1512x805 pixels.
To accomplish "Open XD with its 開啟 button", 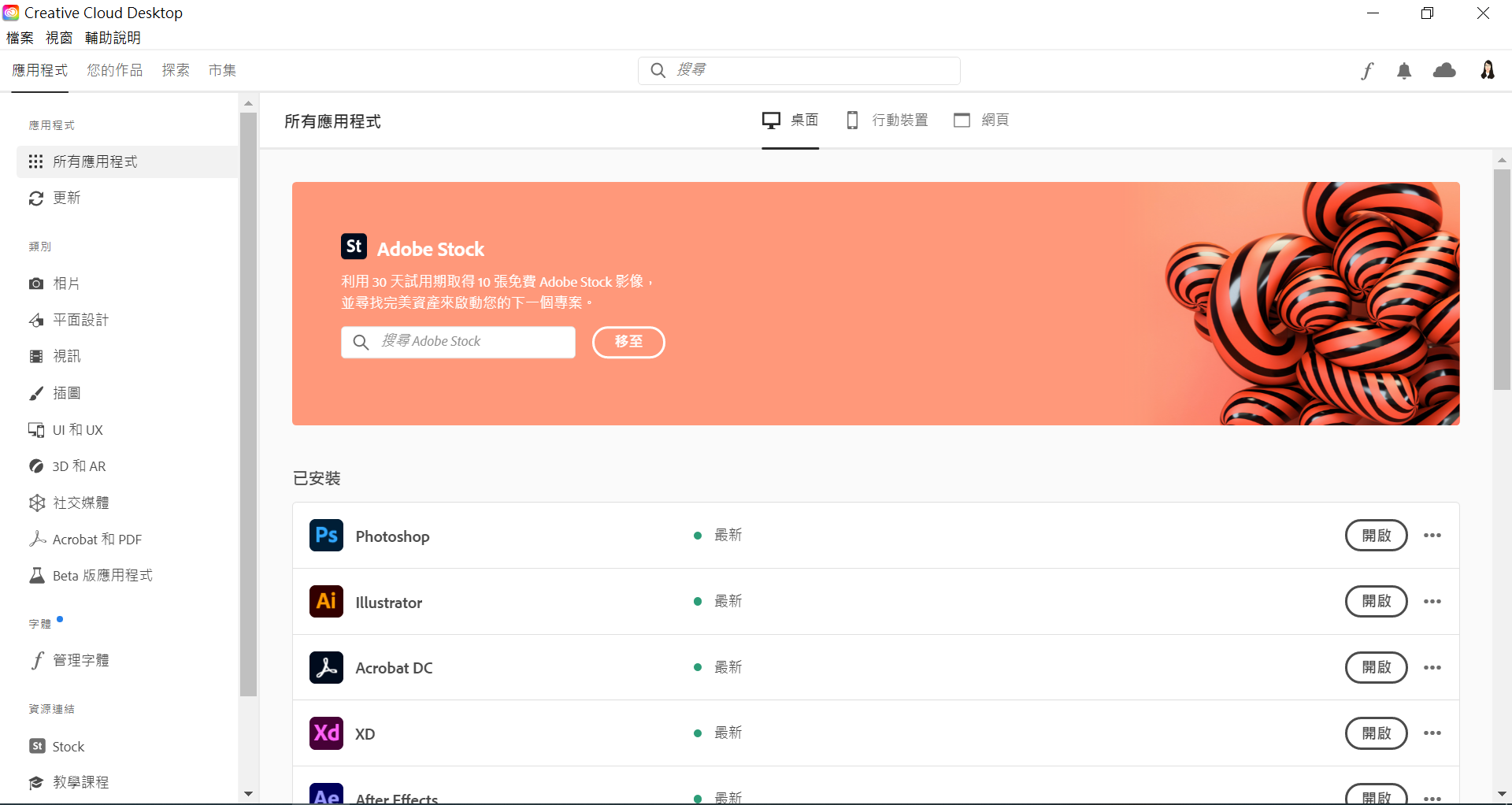I will 1376,733.
